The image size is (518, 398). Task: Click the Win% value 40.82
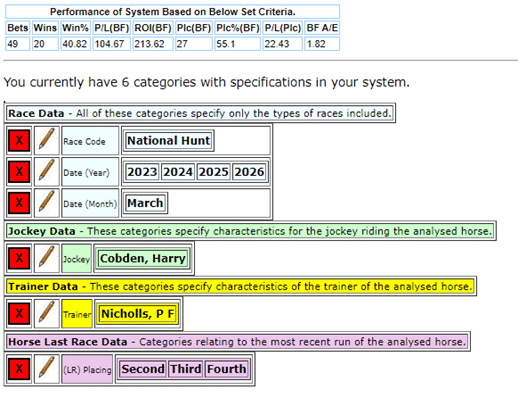click(76, 44)
